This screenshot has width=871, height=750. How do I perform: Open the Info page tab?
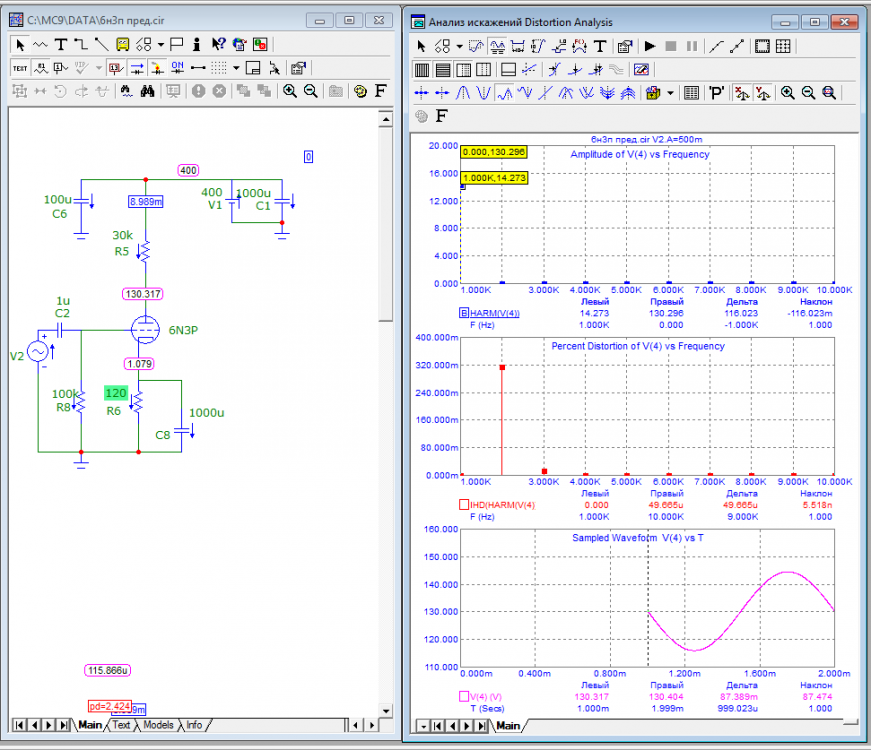pyautogui.click(x=194, y=725)
